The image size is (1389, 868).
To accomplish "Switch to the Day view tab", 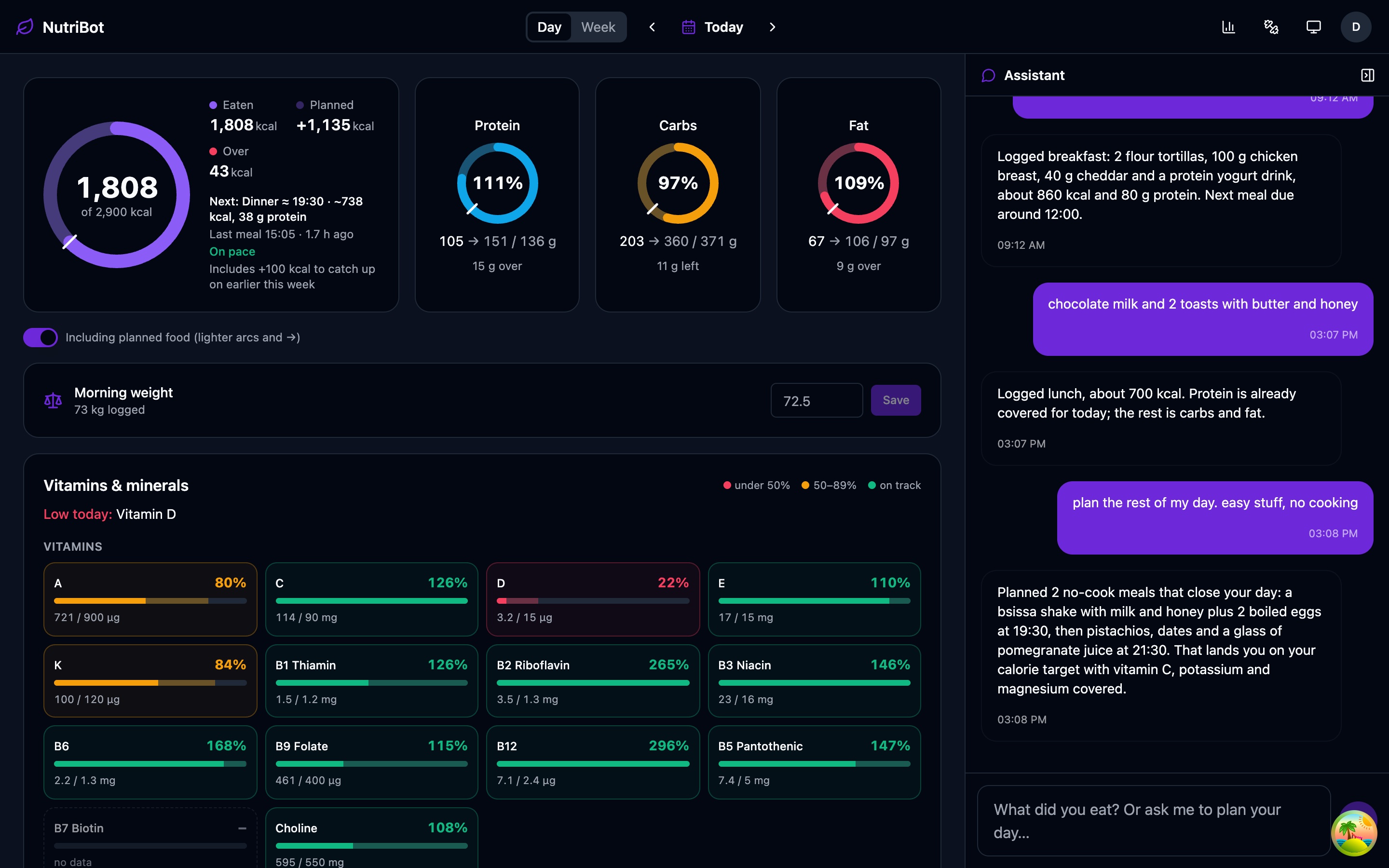I will tap(549, 27).
